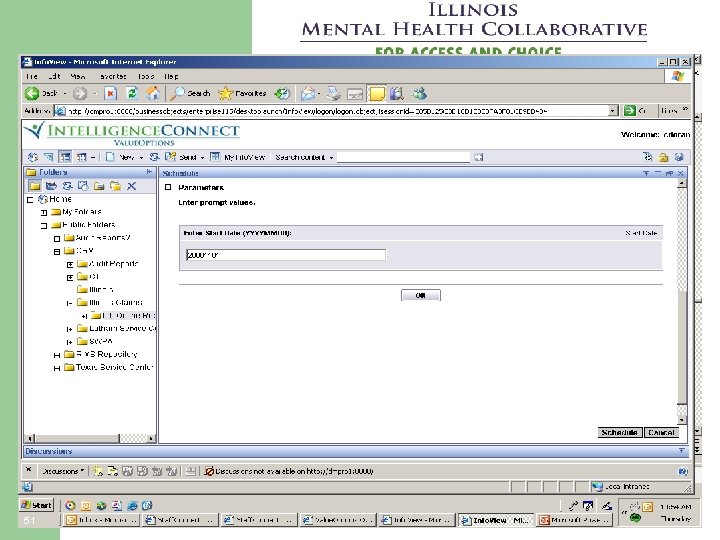720x540 pixels.
Task: Select the Audit Reports folder
Action: pos(113,264)
